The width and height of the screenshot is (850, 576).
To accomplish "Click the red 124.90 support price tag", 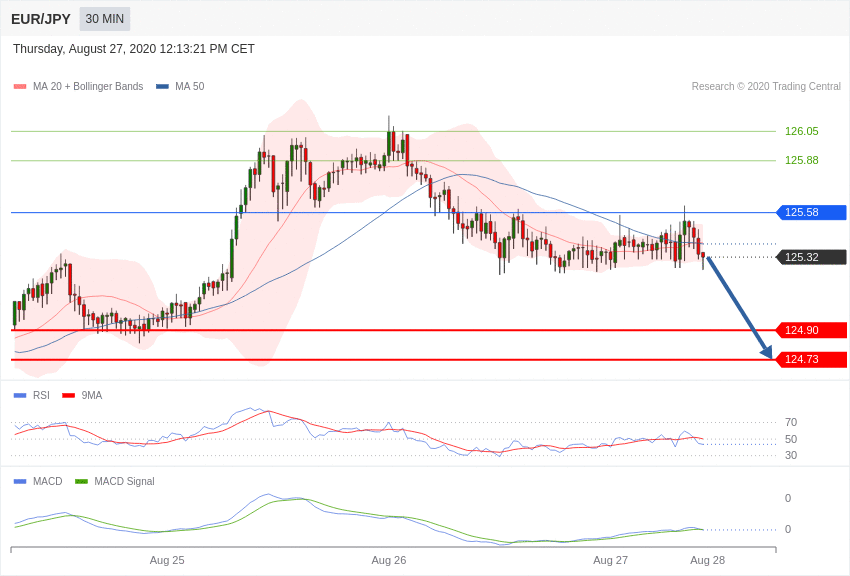I will [812, 330].
